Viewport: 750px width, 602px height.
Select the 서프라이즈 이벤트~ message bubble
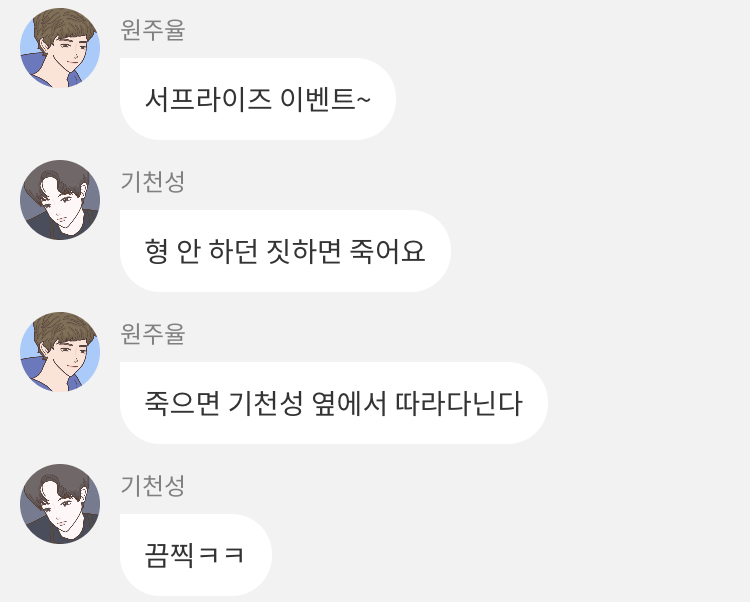coord(258,99)
